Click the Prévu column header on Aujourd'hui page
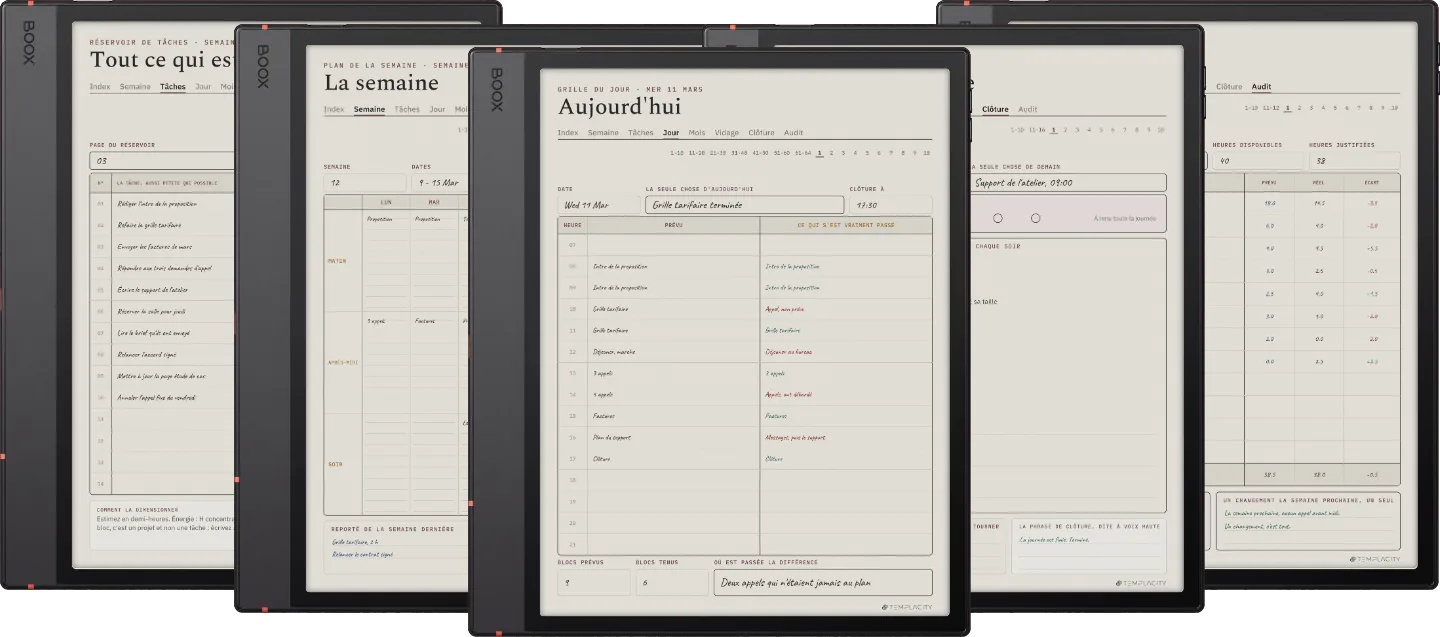This screenshot has width=1440, height=637. pyautogui.click(x=674, y=225)
